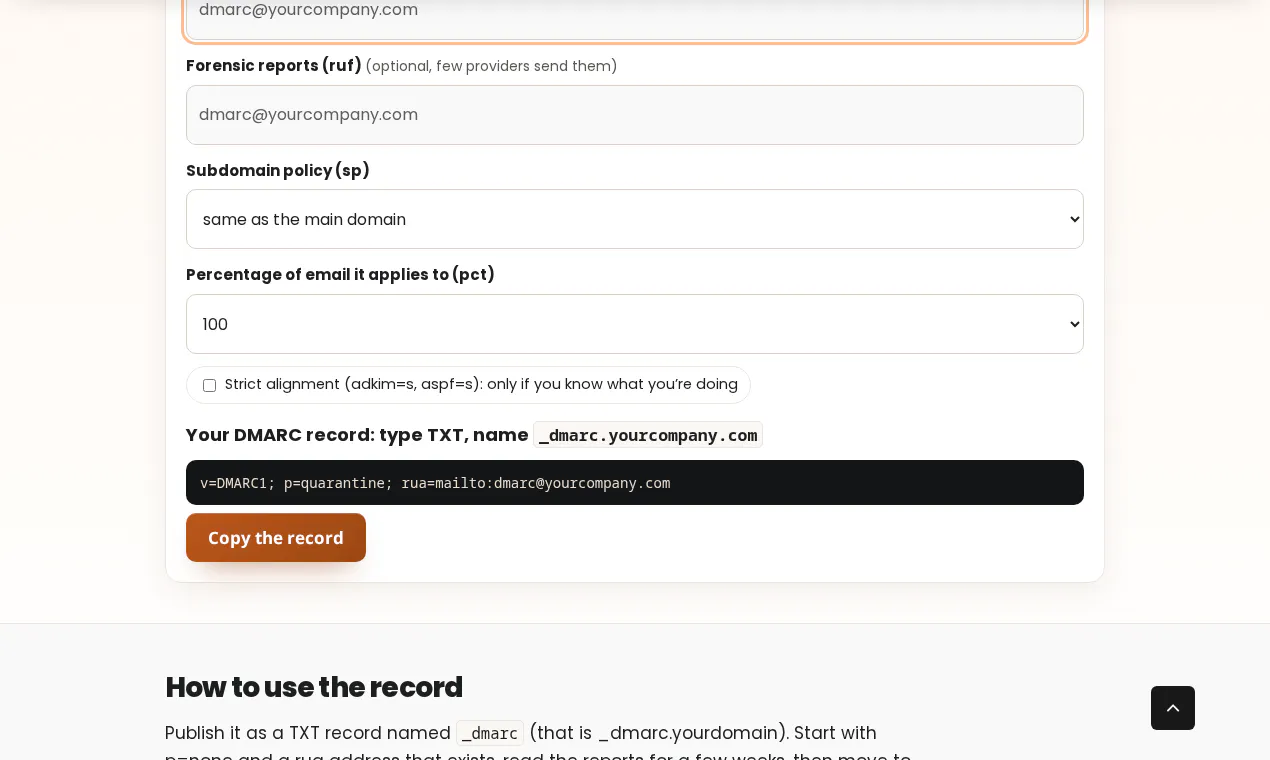Click the 'Strict alignment (adkim=s, aspf=s)' label text
1270x760 pixels.
click(481, 384)
